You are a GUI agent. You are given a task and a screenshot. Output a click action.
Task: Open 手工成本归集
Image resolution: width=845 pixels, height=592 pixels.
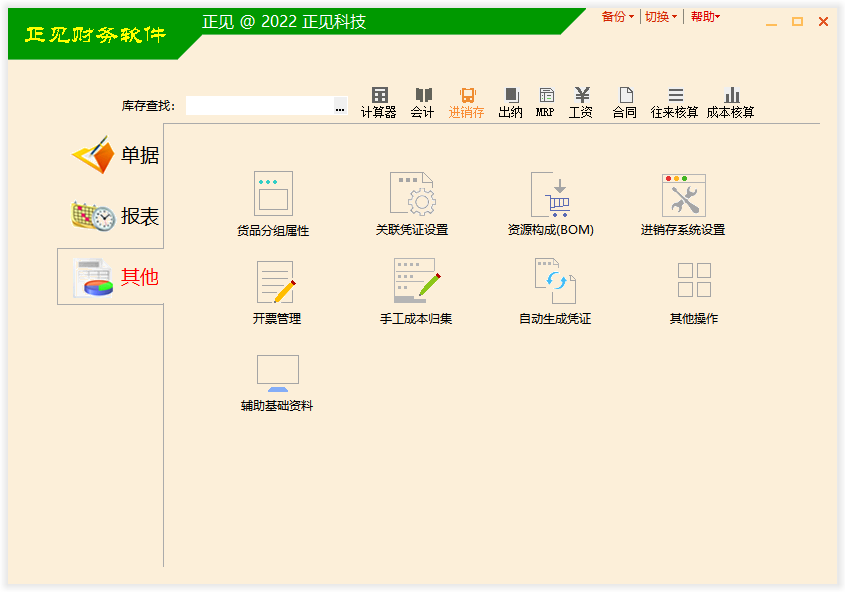click(416, 292)
